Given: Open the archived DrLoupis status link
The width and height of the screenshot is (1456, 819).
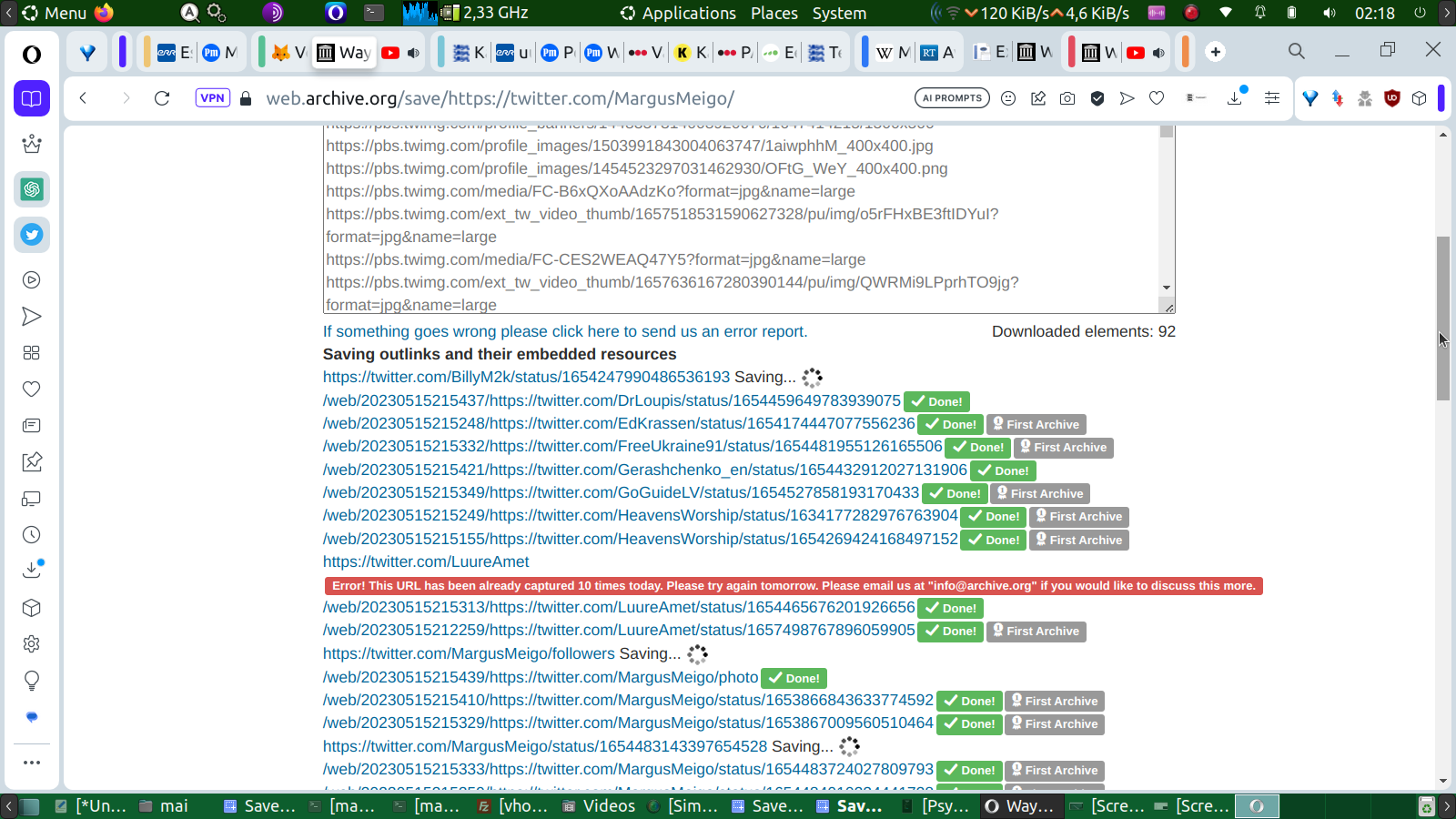Looking at the screenshot, I should 612,400.
